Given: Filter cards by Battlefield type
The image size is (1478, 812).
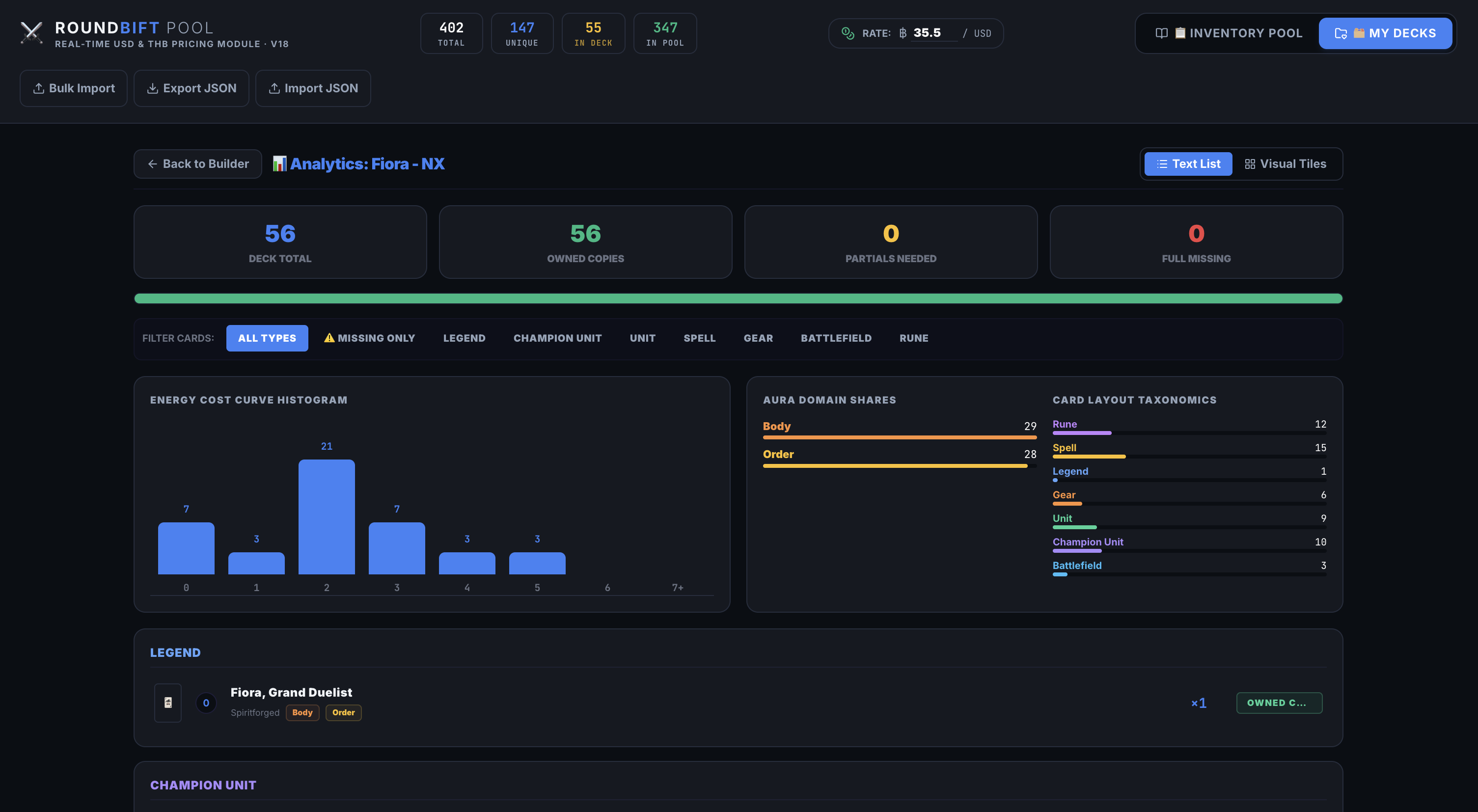Looking at the screenshot, I should [836, 338].
